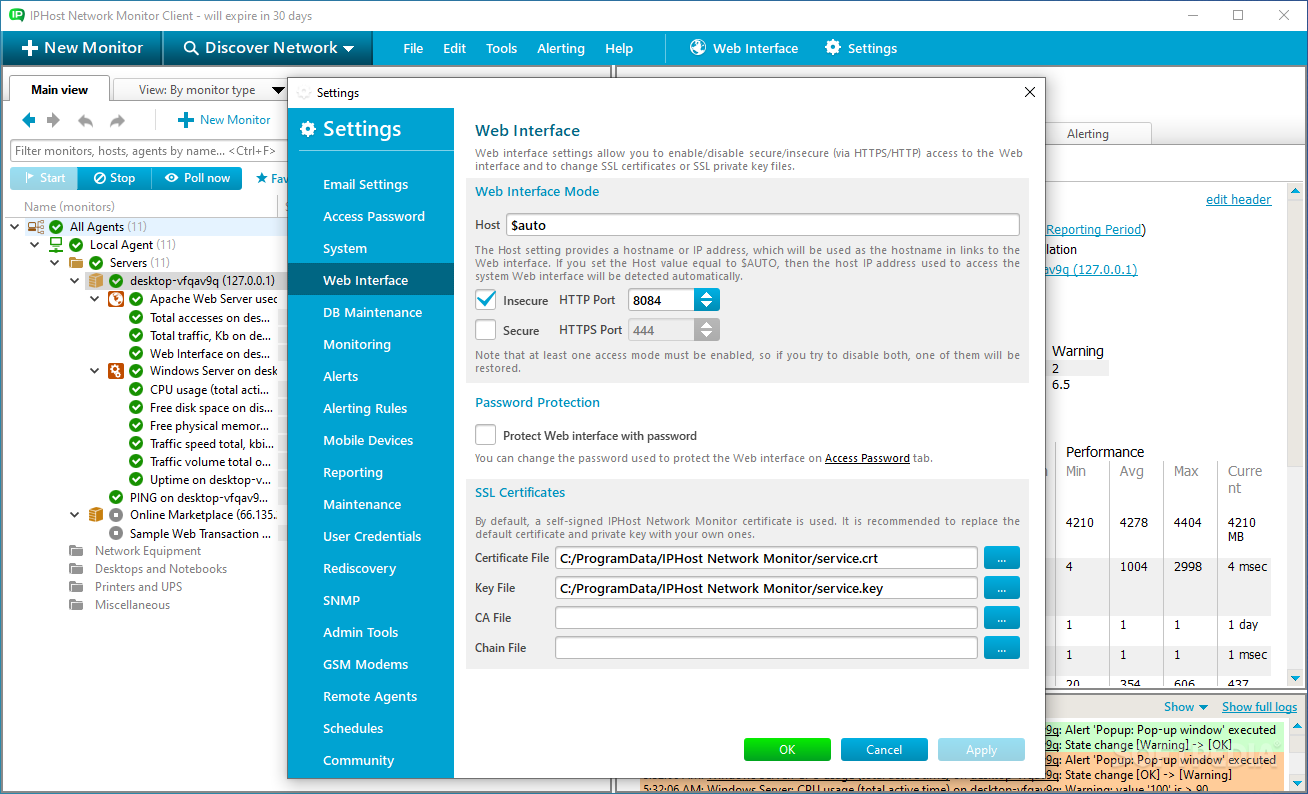Open the Tools menu

point(502,48)
